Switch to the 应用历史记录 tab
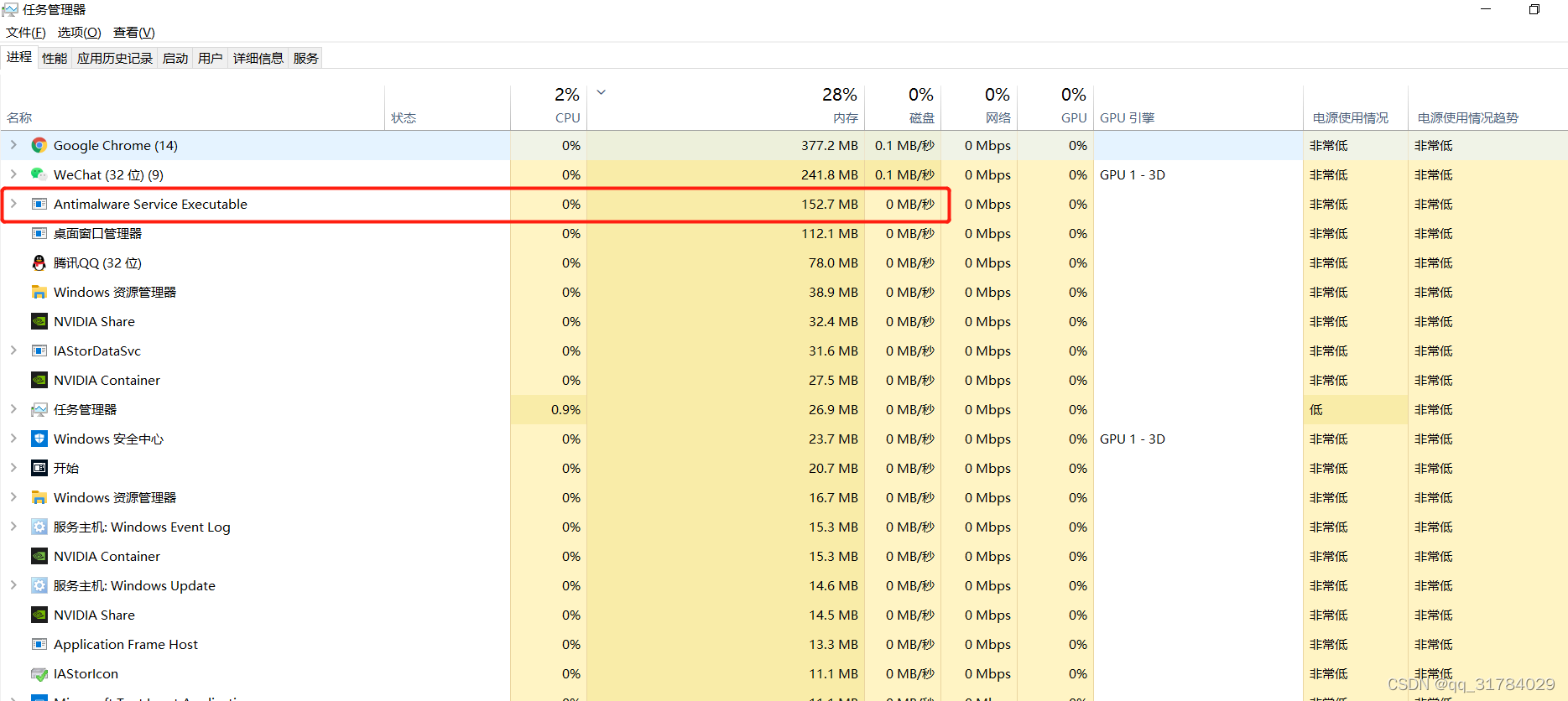 [x=115, y=58]
